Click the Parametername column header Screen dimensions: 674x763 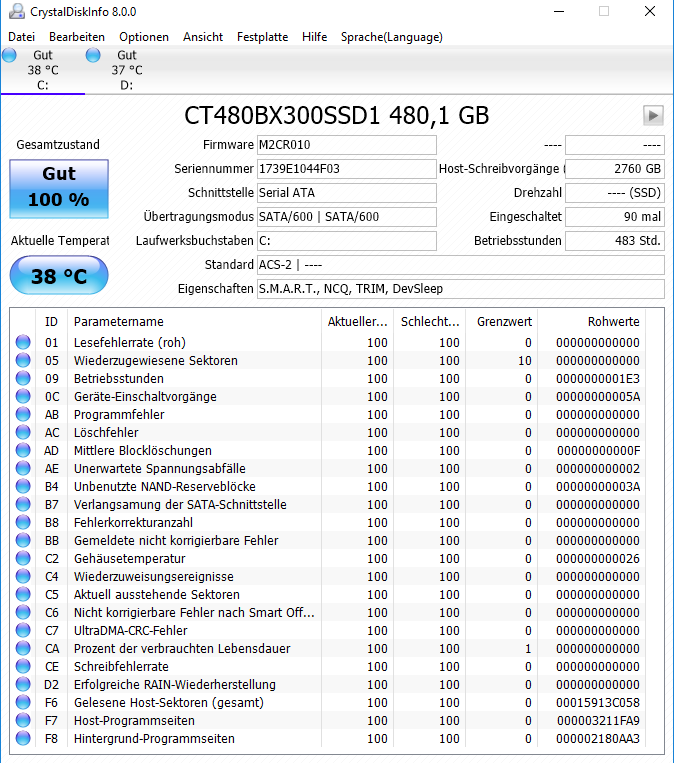point(194,322)
